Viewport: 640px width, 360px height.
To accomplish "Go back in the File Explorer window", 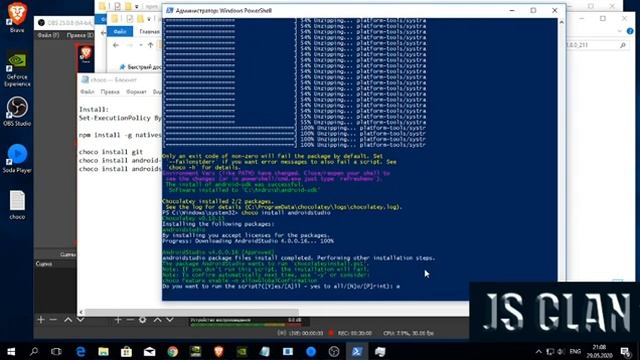I will click(116, 45).
